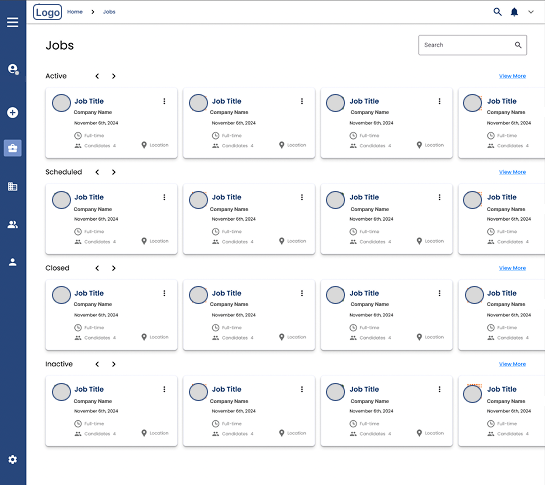Click View More for the Scheduled section
Screen dimensions: 545x485
pyautogui.click(x=512, y=172)
